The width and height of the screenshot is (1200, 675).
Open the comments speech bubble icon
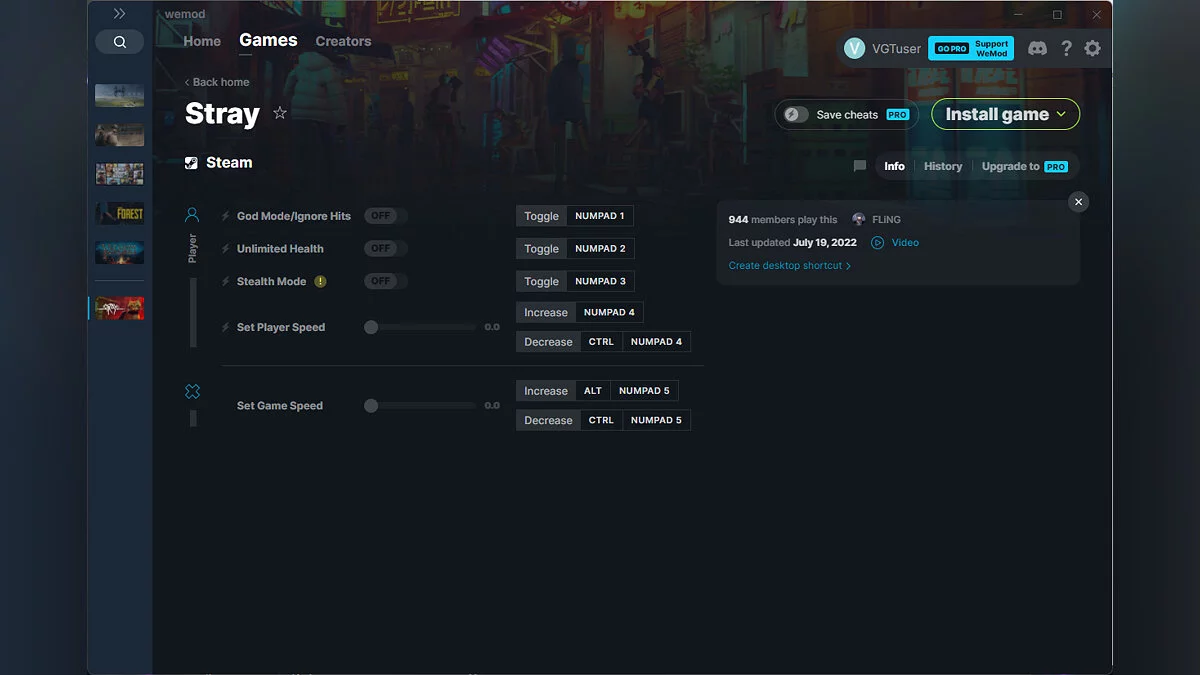click(860, 166)
